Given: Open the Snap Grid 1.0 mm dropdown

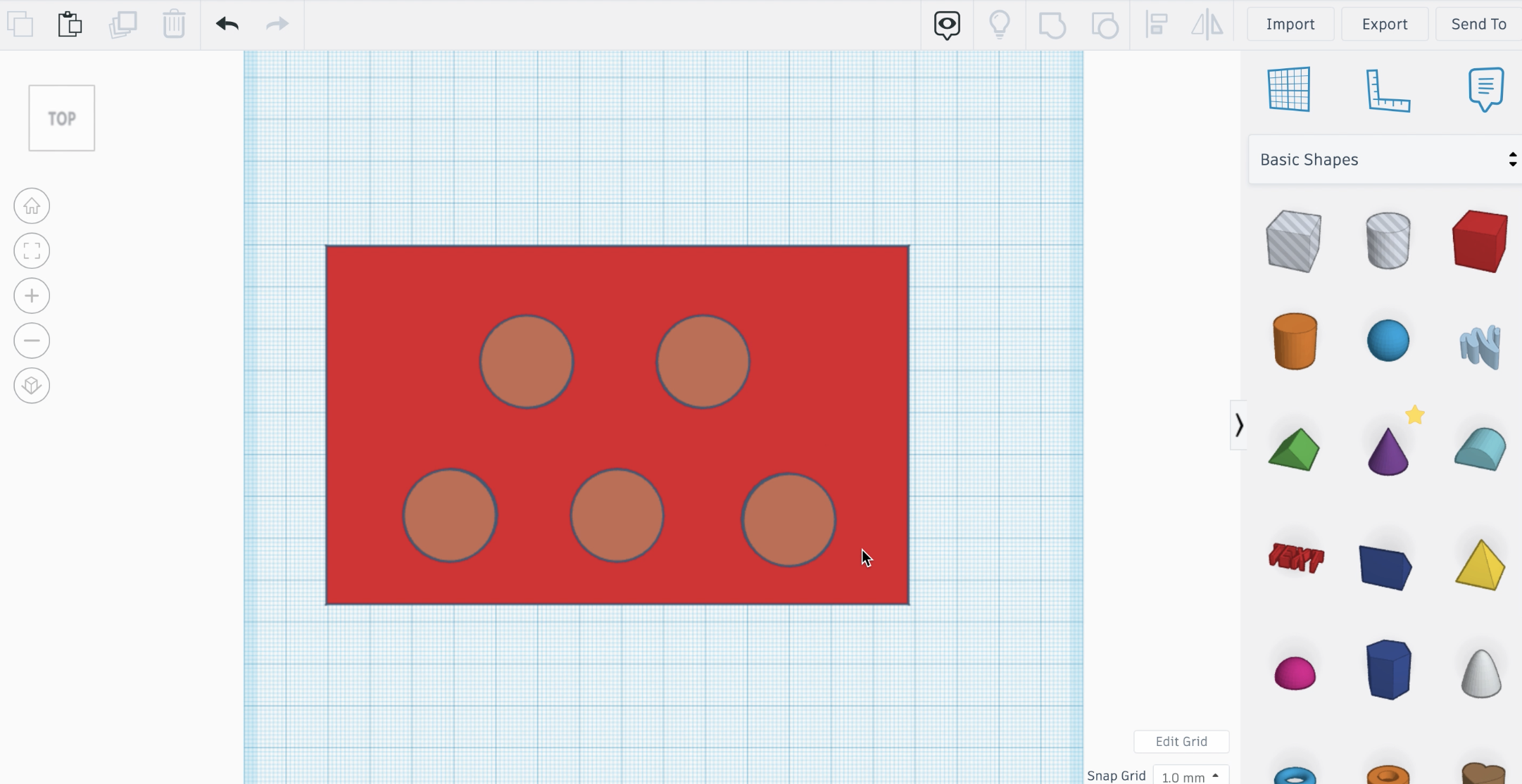Looking at the screenshot, I should tap(1191, 776).
